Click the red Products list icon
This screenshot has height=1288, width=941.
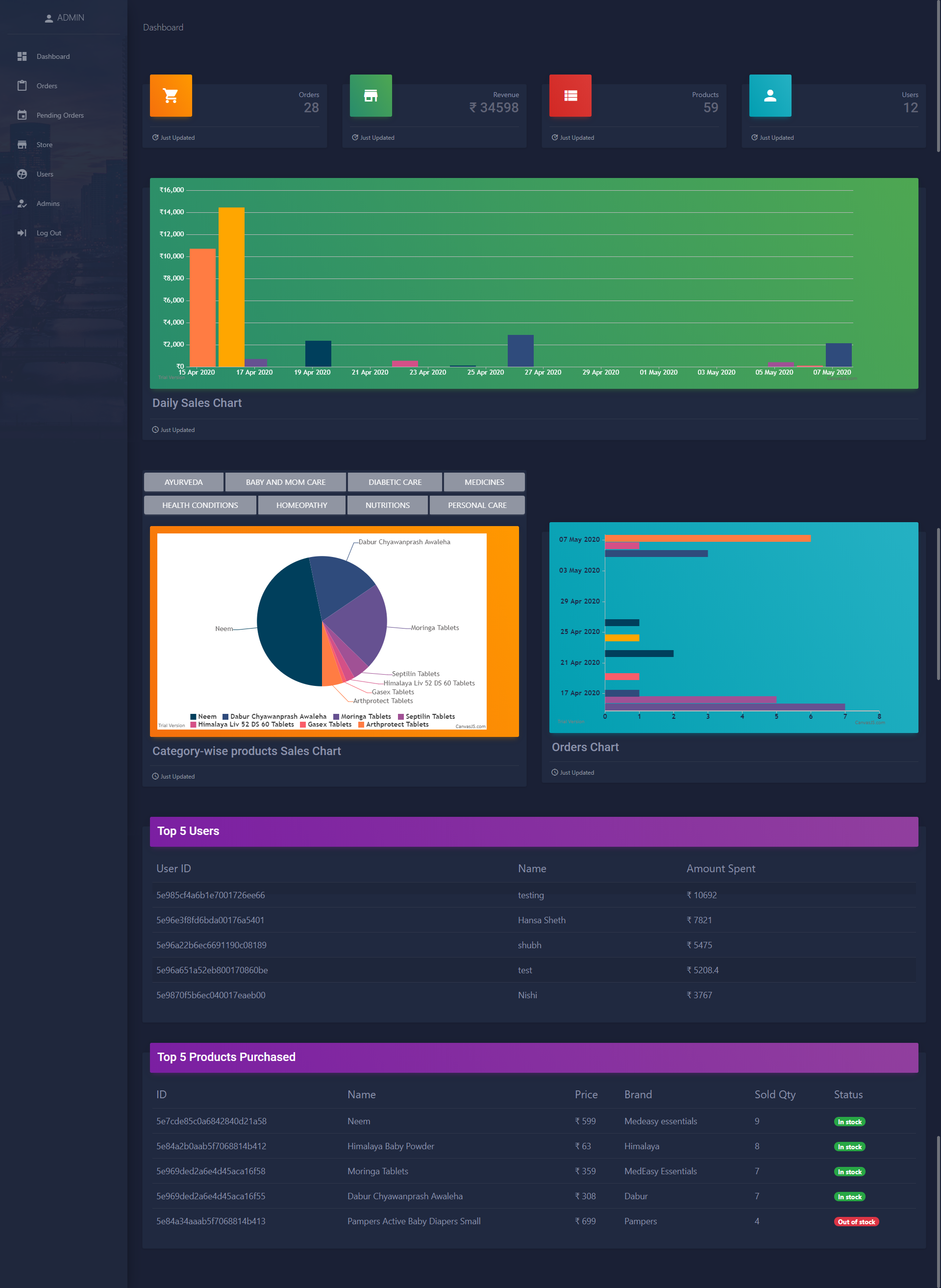[570, 96]
